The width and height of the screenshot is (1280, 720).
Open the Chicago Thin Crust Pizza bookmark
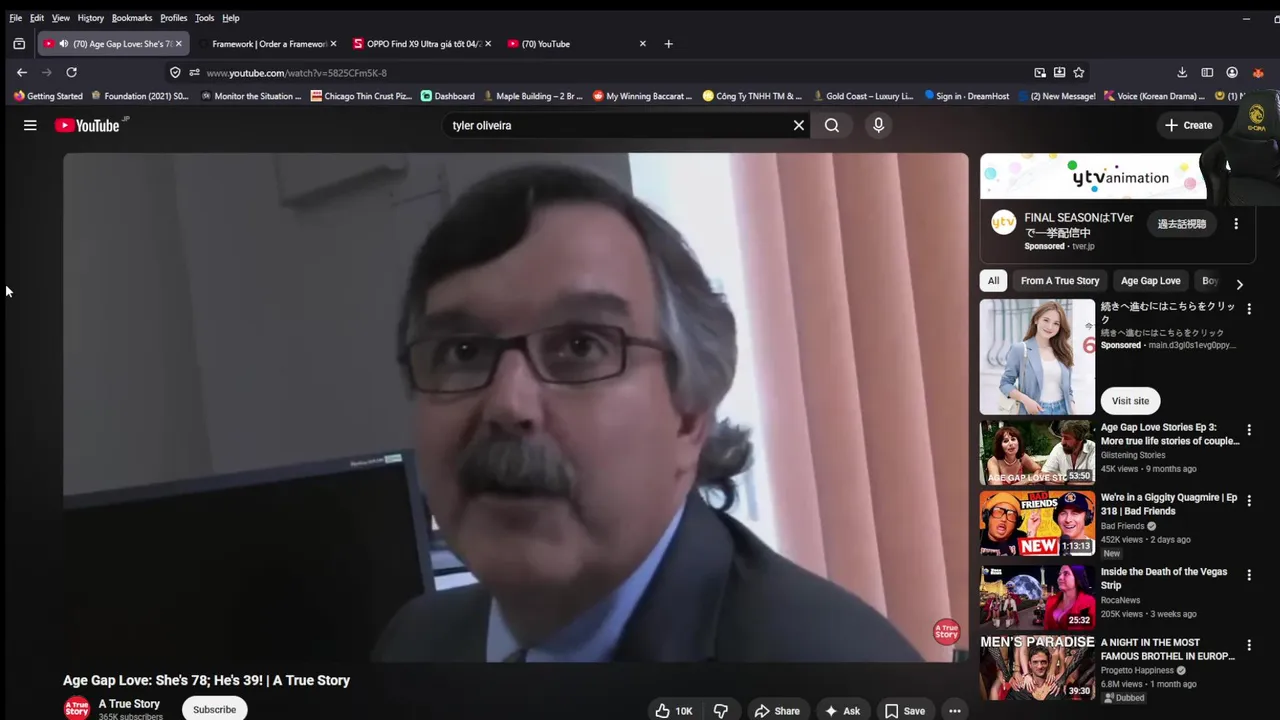[361, 96]
